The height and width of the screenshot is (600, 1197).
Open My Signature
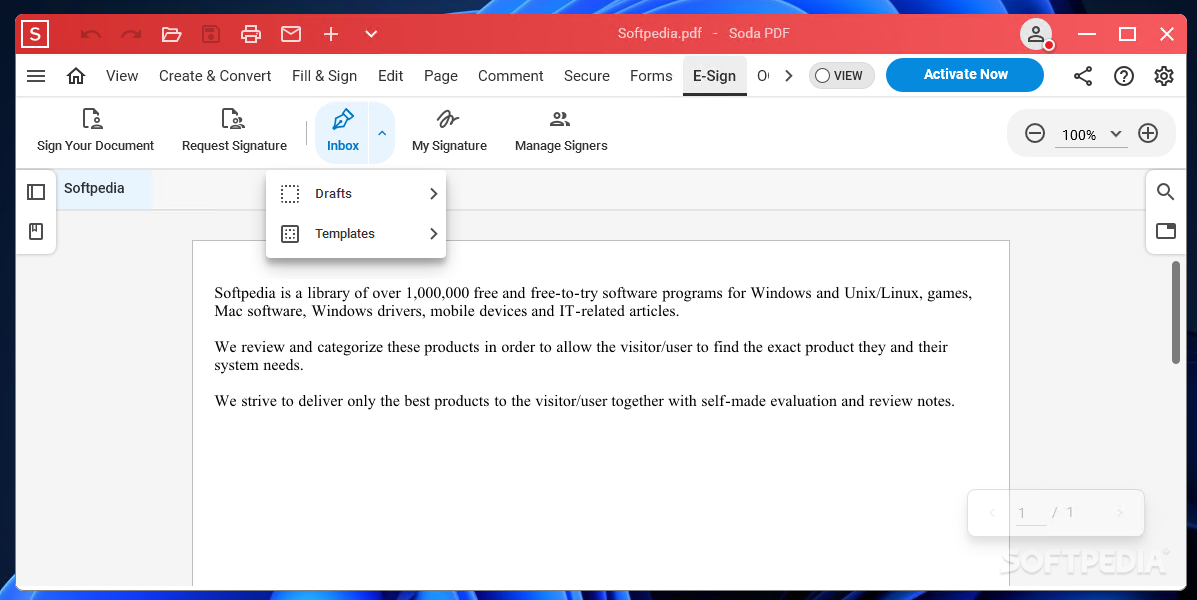449,131
